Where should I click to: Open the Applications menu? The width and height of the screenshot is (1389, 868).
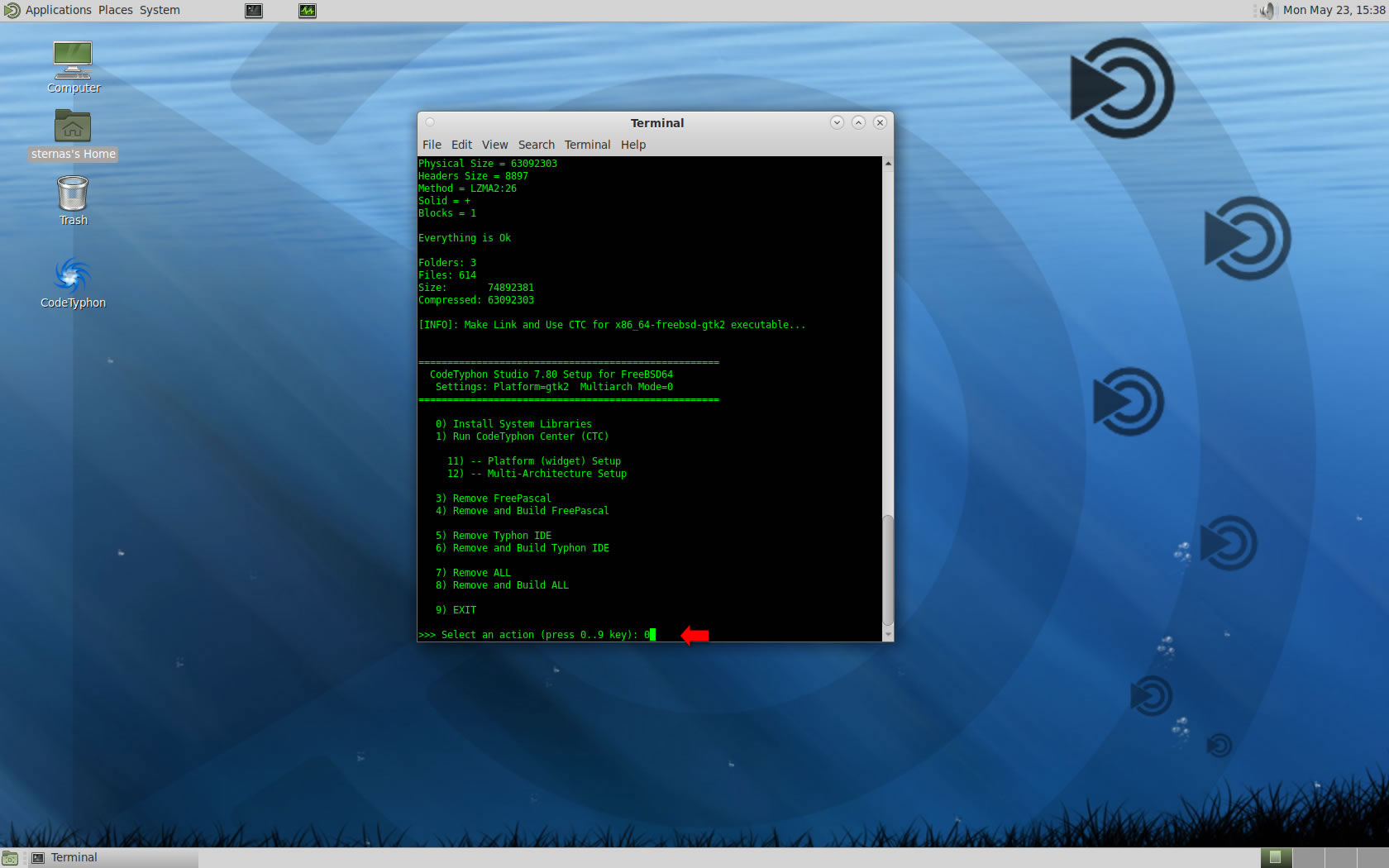58,10
